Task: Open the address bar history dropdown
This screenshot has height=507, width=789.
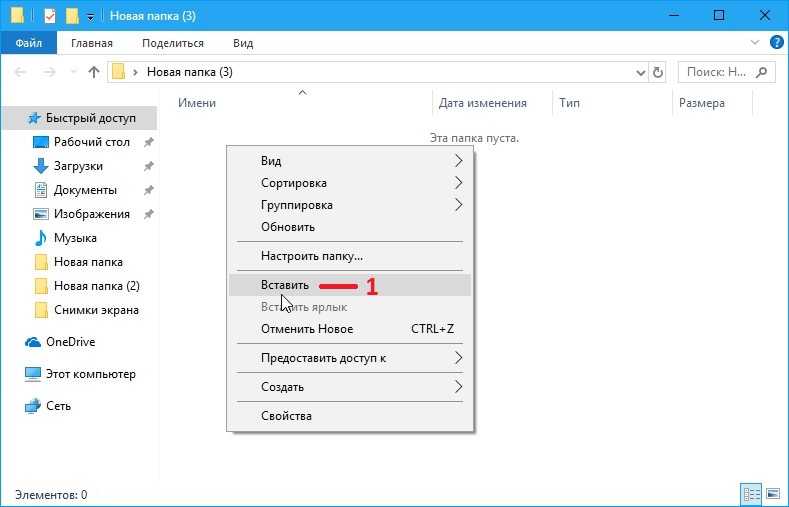Action: [641, 72]
